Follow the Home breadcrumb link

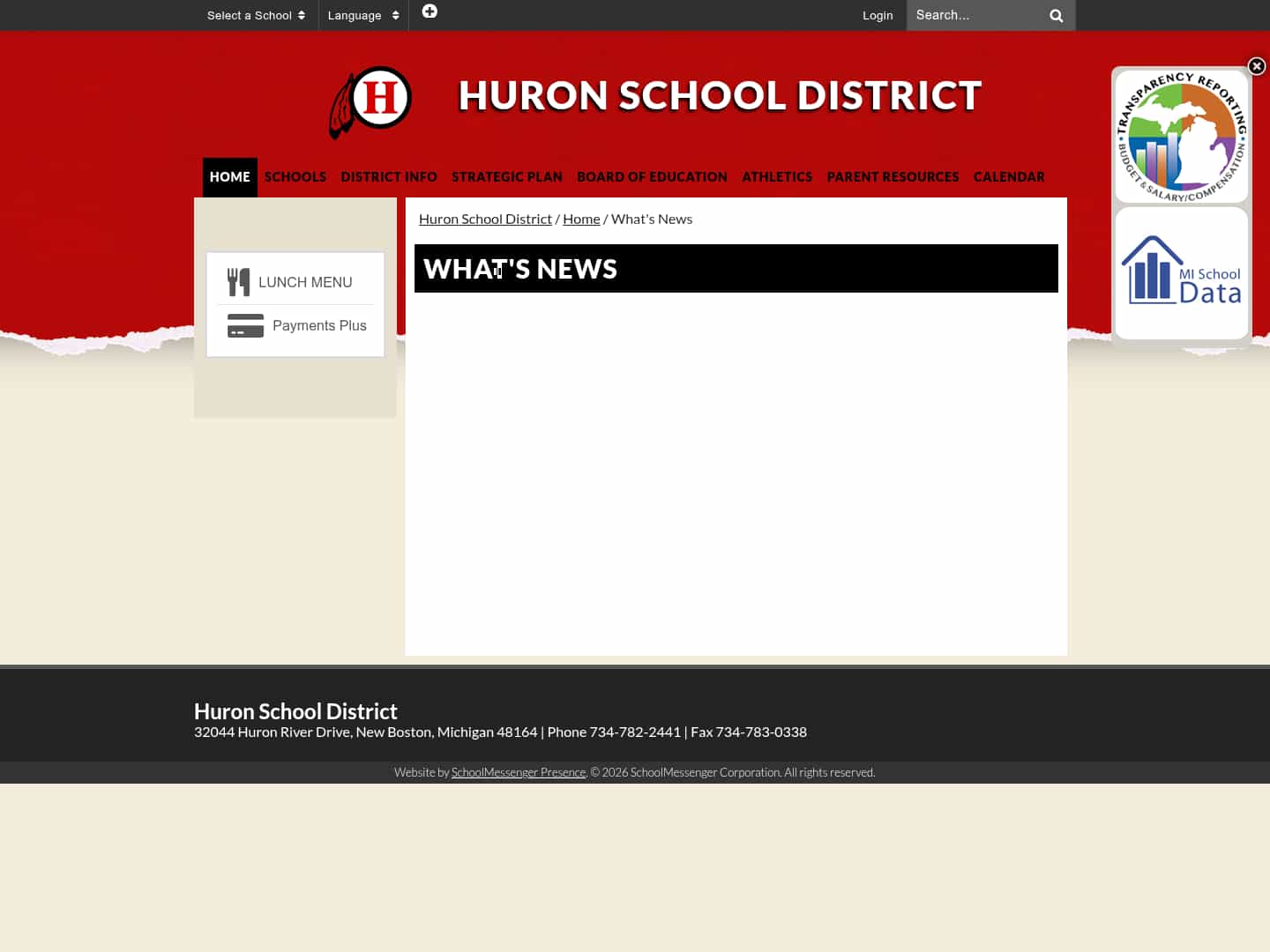pos(581,219)
